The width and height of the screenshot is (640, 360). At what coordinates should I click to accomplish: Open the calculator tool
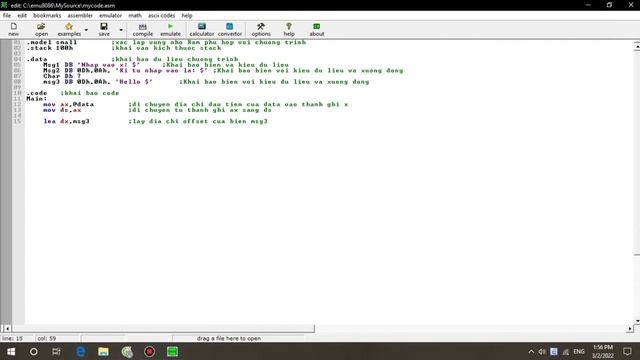pos(202,29)
